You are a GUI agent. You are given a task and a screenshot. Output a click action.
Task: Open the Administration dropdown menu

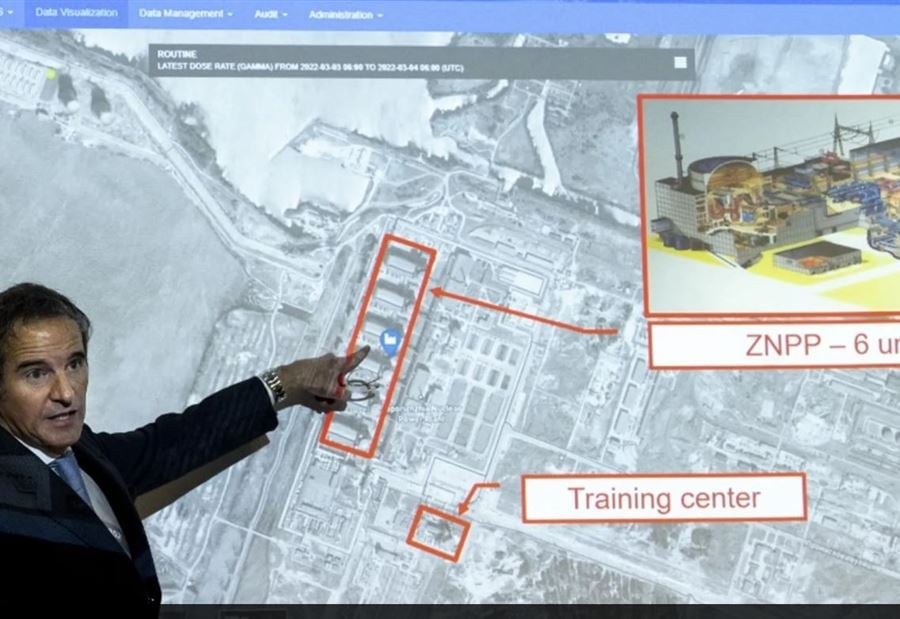pyautogui.click(x=345, y=14)
